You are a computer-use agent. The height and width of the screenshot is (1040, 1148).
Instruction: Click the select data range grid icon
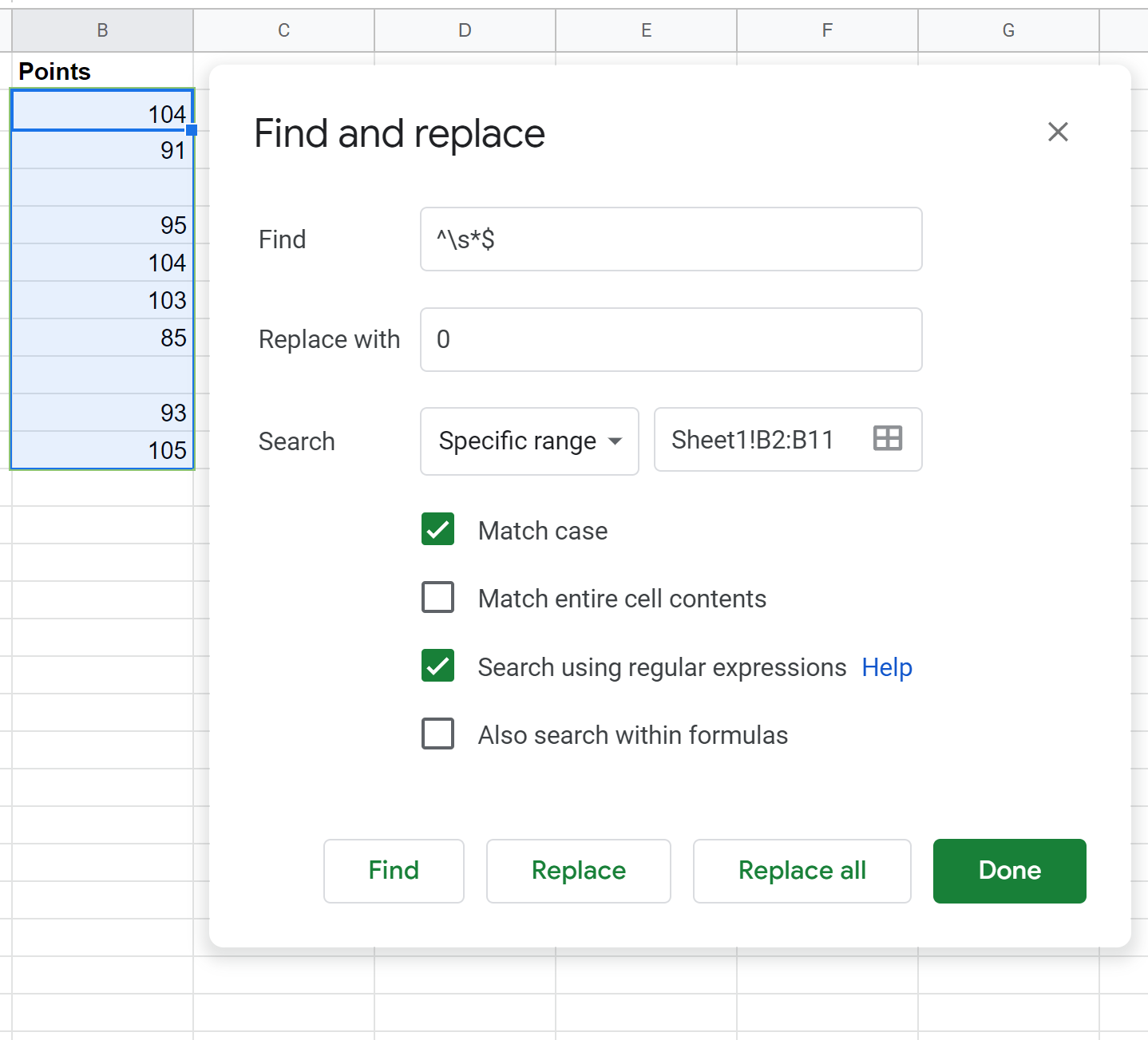[888, 438]
